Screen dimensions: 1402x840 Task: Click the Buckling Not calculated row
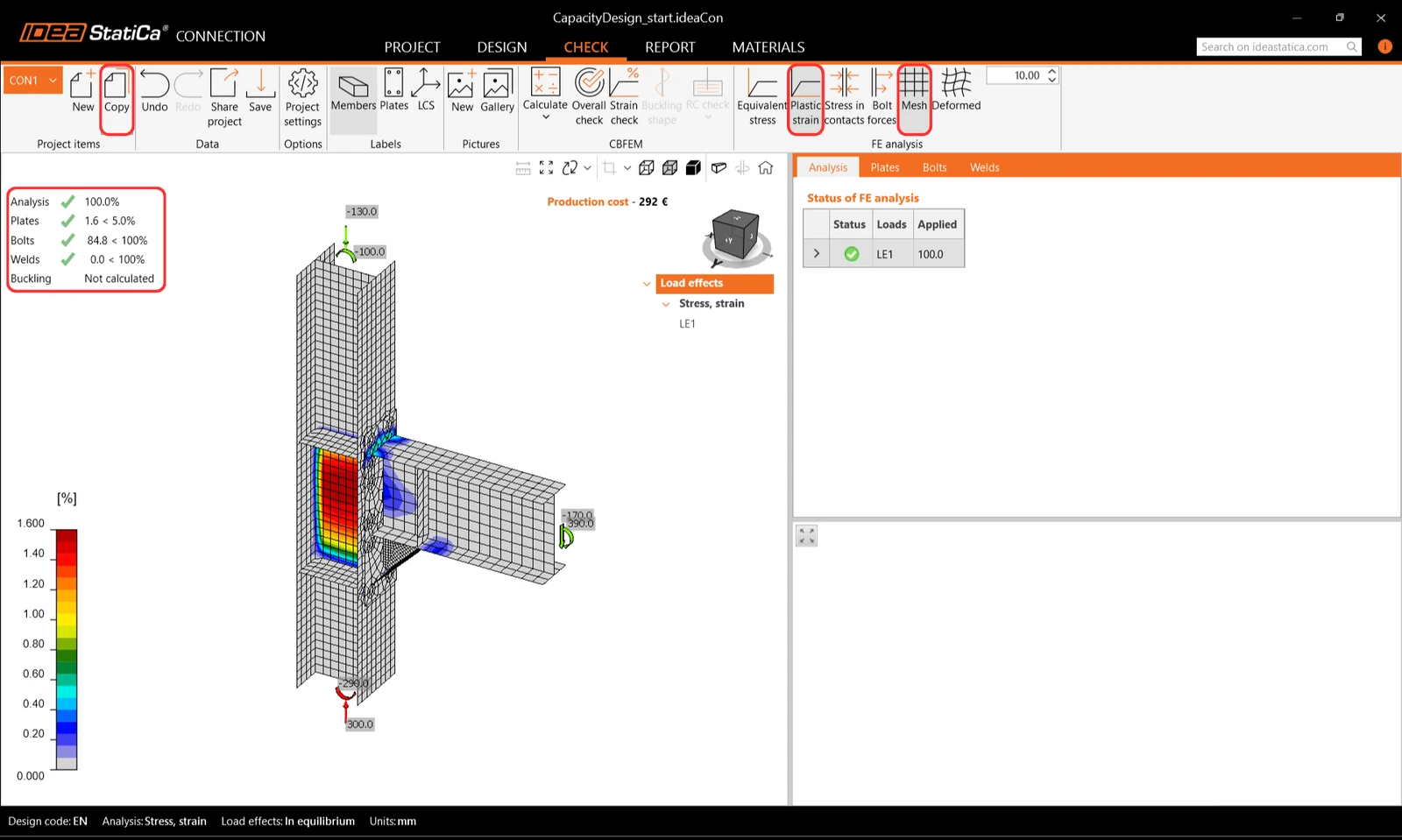tap(82, 279)
